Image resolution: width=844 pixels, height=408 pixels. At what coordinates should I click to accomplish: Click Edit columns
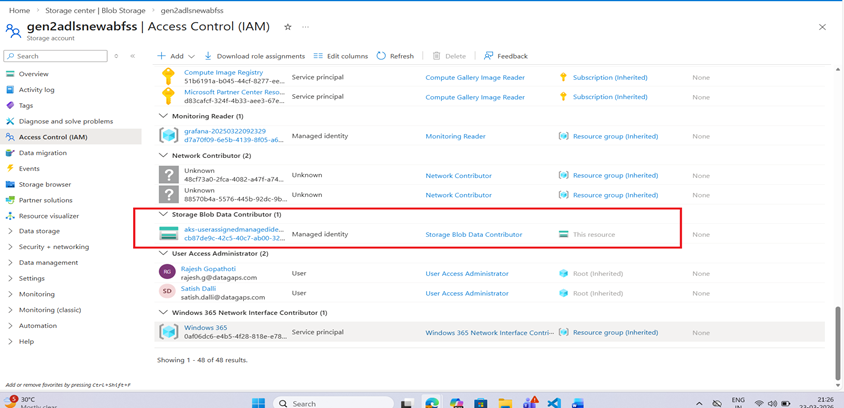click(341, 56)
